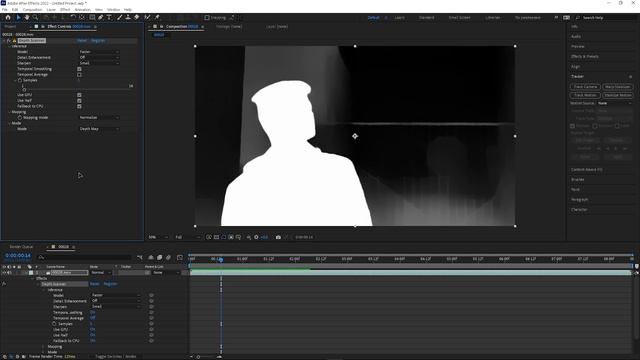Toggle the Mapping Mode stopwatch in Effect Controls
Viewport: 640px width, 360px height.
tap(20, 118)
